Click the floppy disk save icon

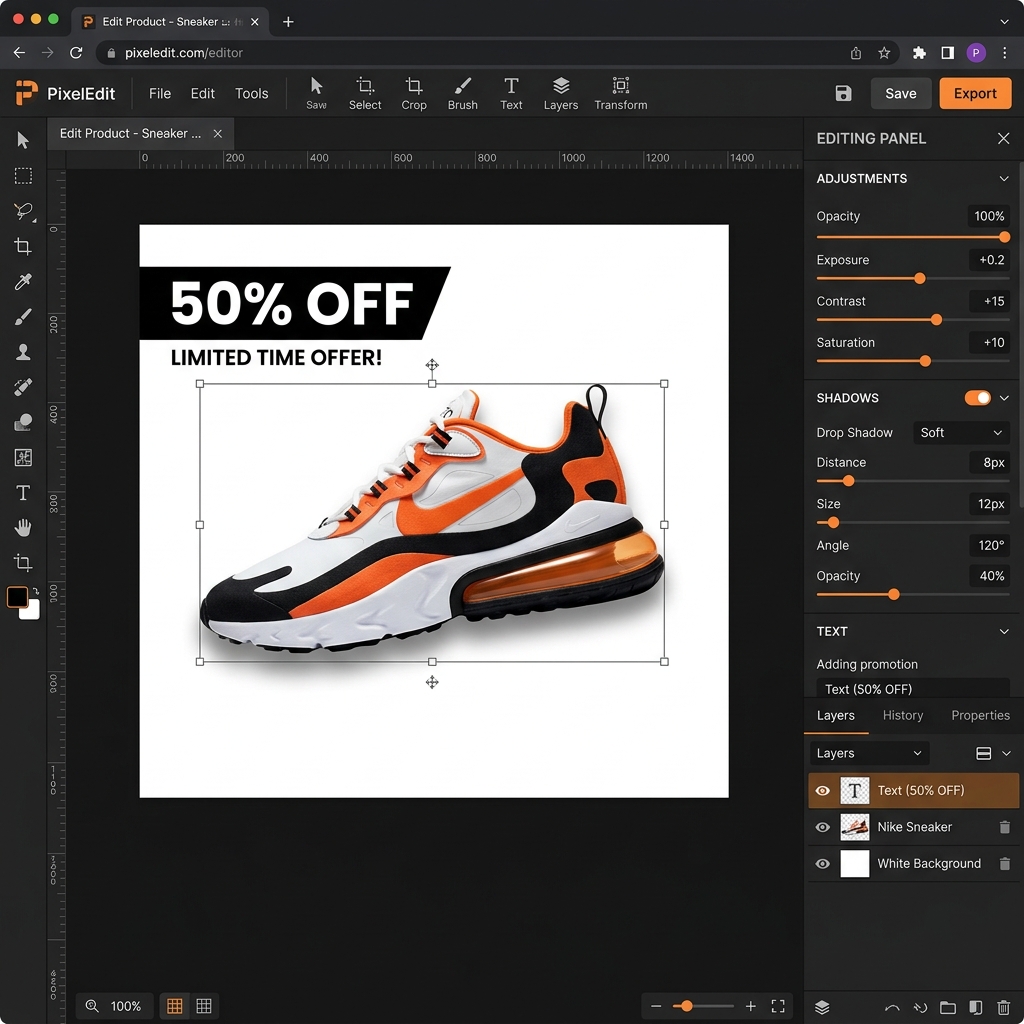(843, 93)
